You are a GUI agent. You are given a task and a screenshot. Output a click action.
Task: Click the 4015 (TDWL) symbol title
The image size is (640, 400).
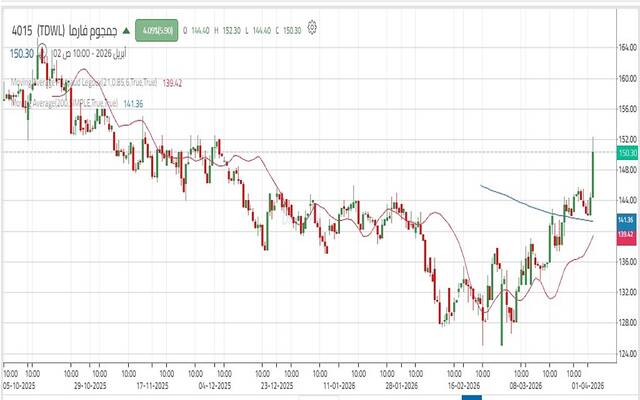click(38, 31)
